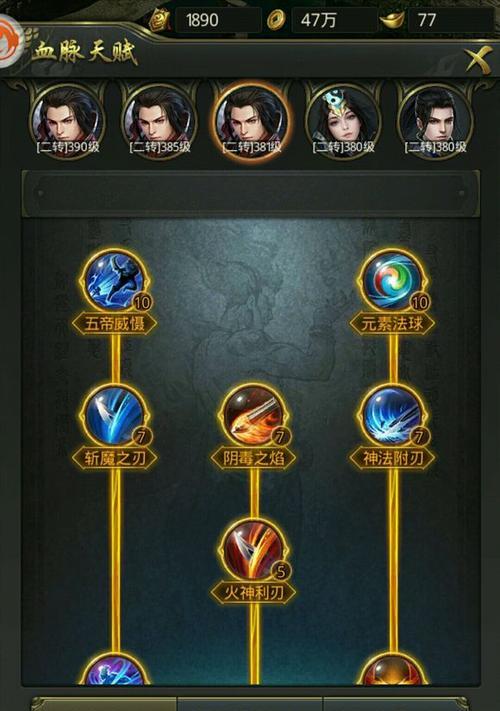500x711 pixels.
Task: Tap the orange avatar icon at top-left
Action: click(x=9, y=41)
